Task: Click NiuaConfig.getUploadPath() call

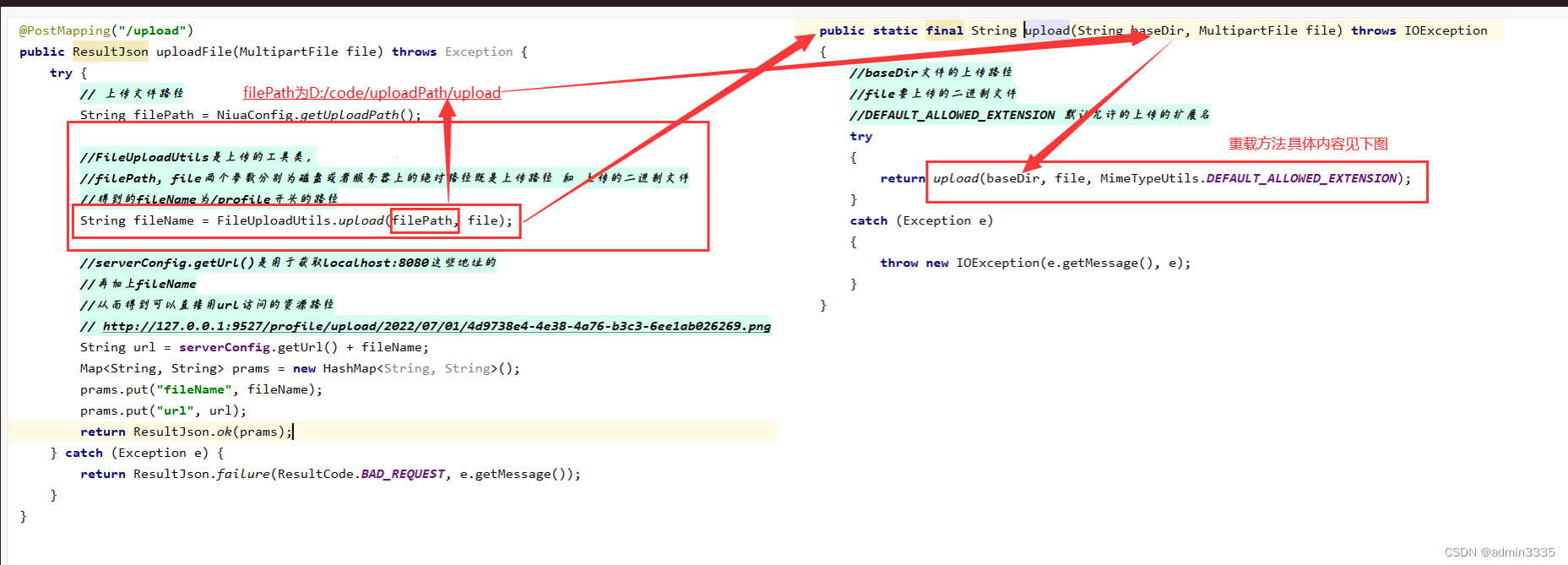Action: 318,115
